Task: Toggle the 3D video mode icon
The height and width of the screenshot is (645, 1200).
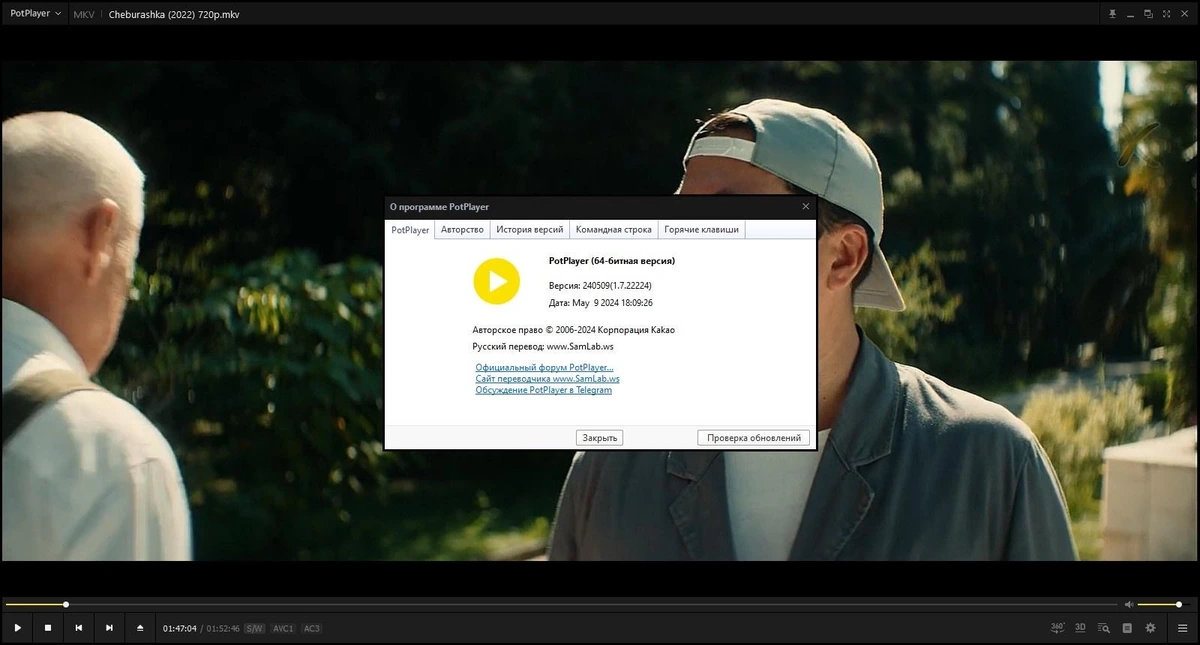Action: tap(1080, 628)
